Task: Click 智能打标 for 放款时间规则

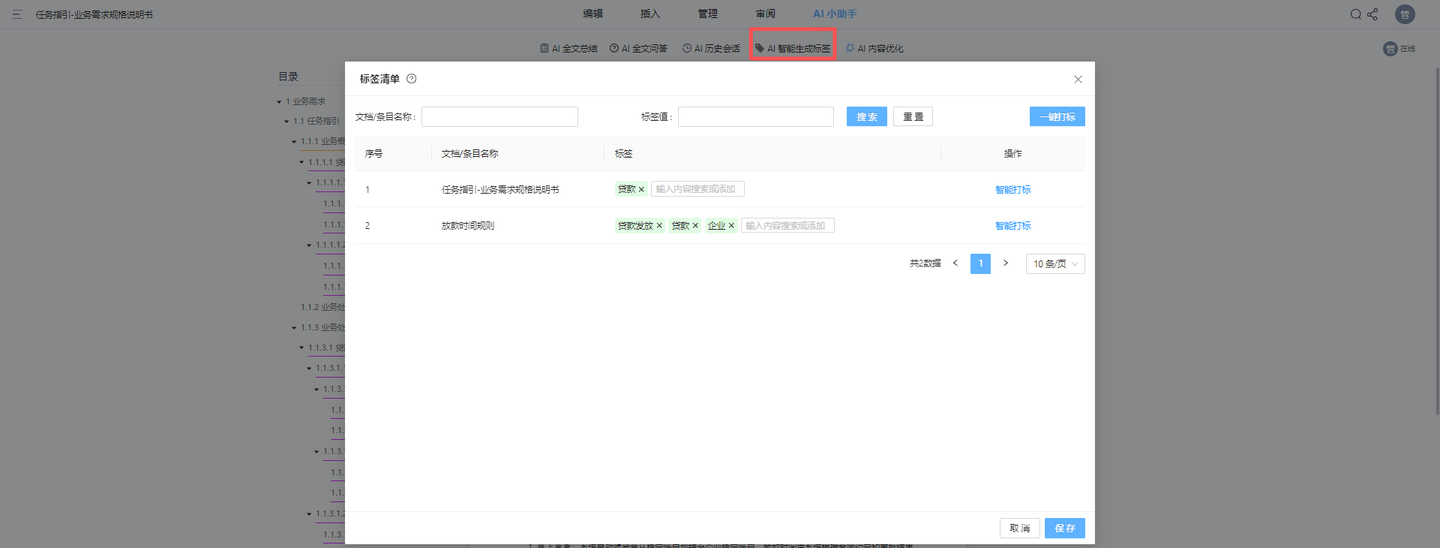Action: [1013, 226]
